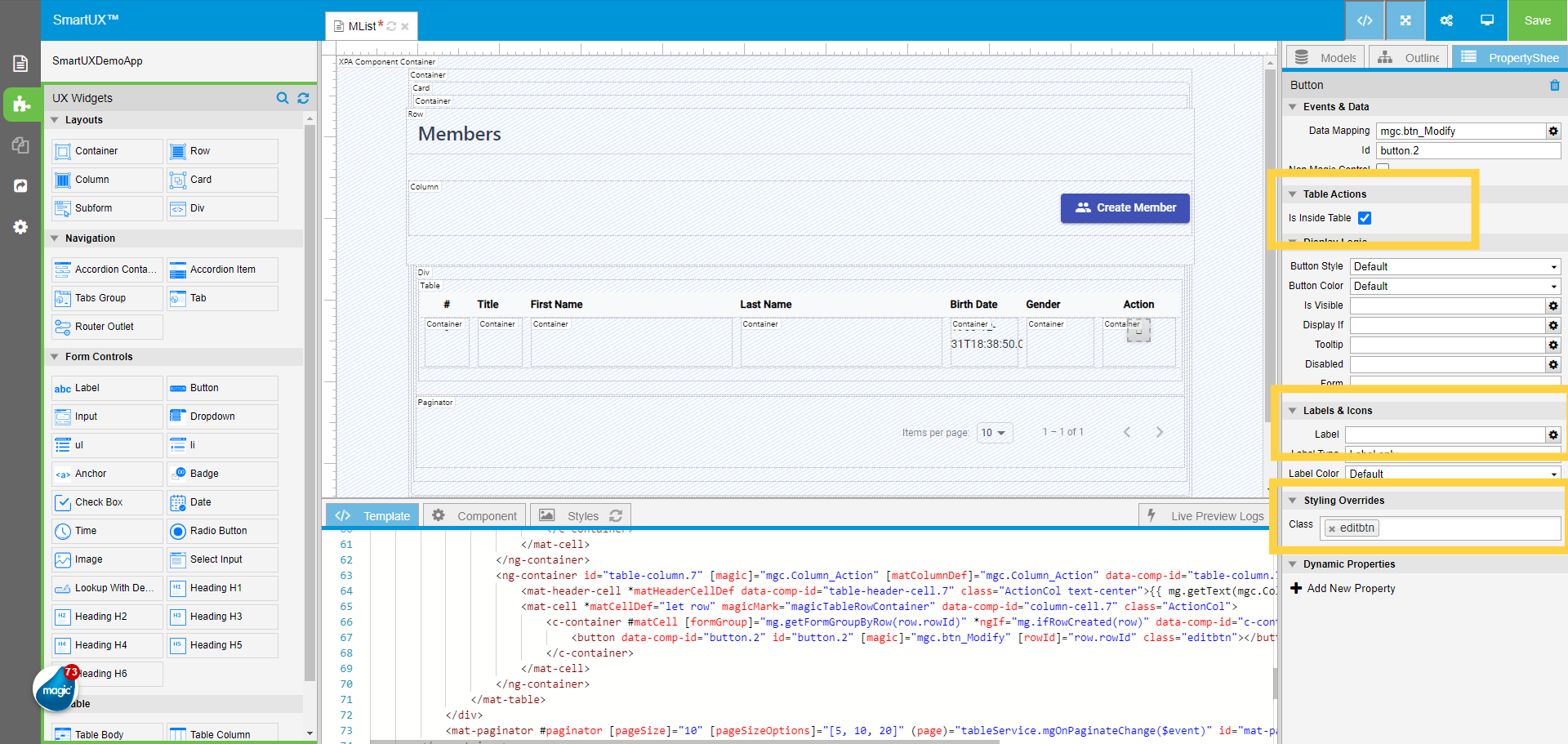Switch to the Component tab

coord(474,515)
